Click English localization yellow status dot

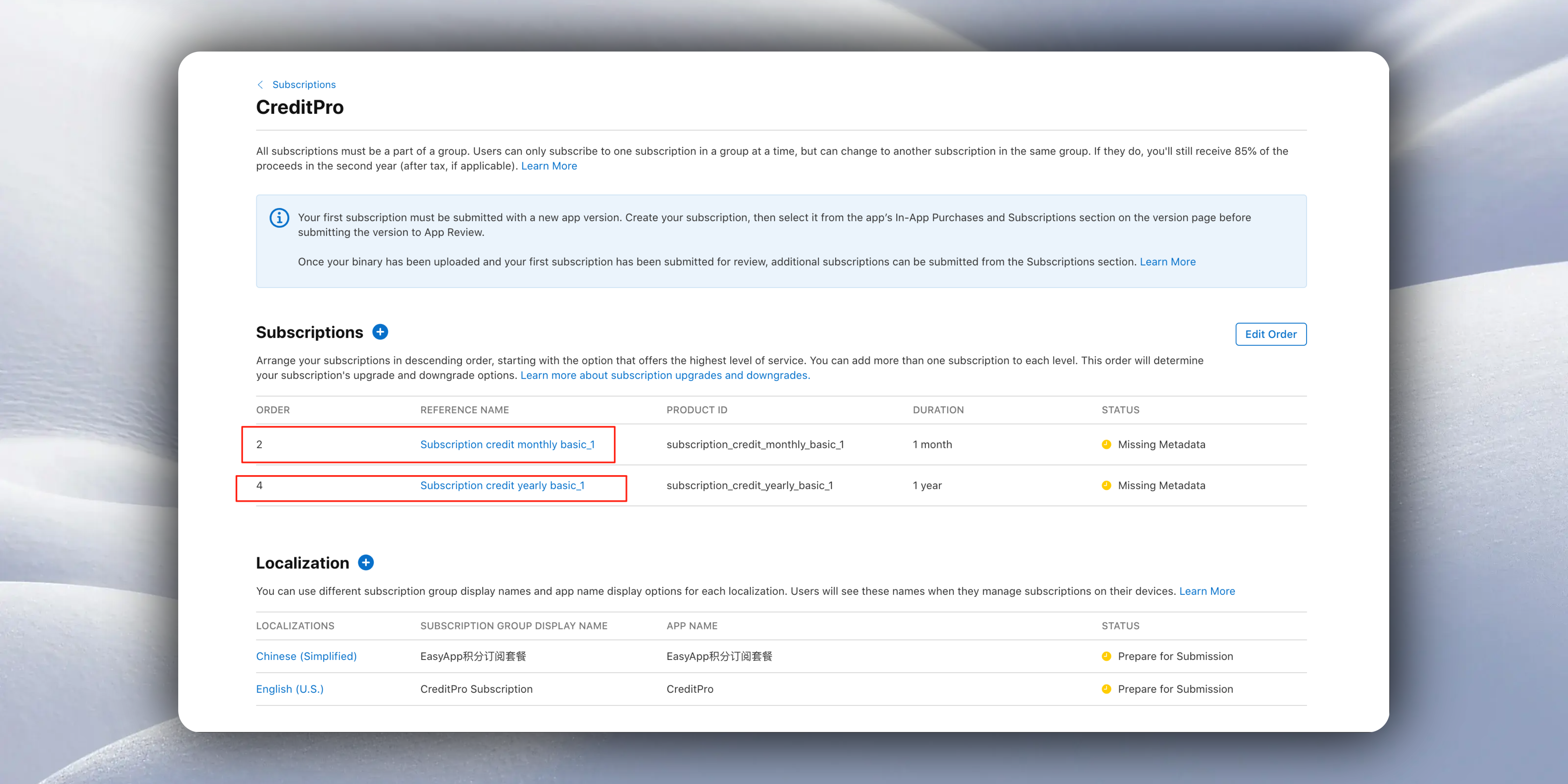coord(1106,689)
